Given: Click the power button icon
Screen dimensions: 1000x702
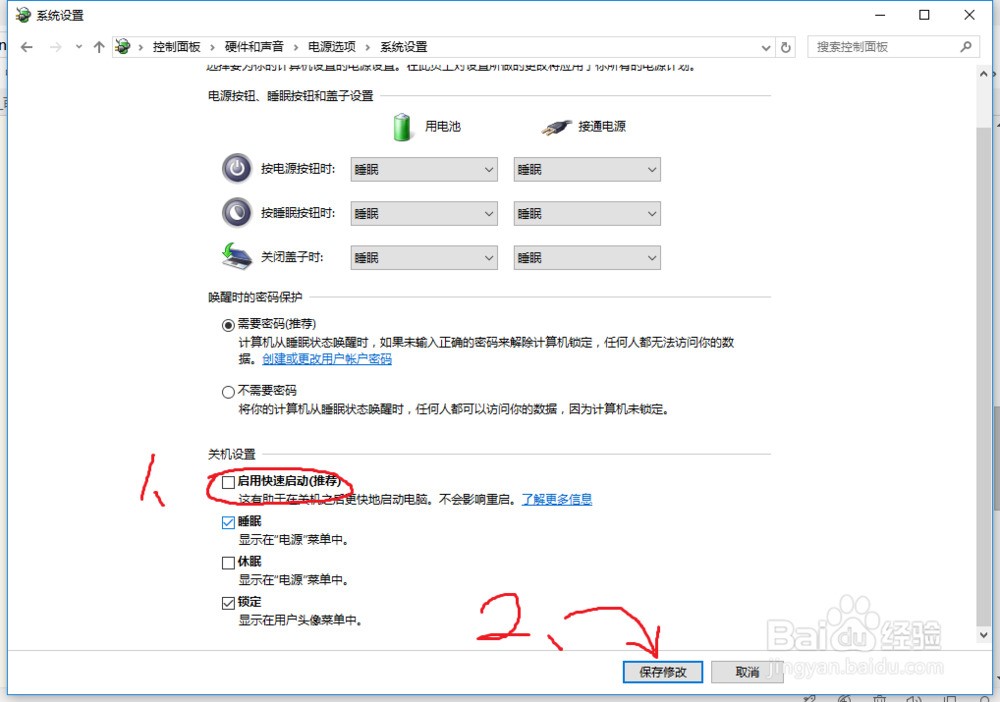Looking at the screenshot, I should (x=237, y=169).
